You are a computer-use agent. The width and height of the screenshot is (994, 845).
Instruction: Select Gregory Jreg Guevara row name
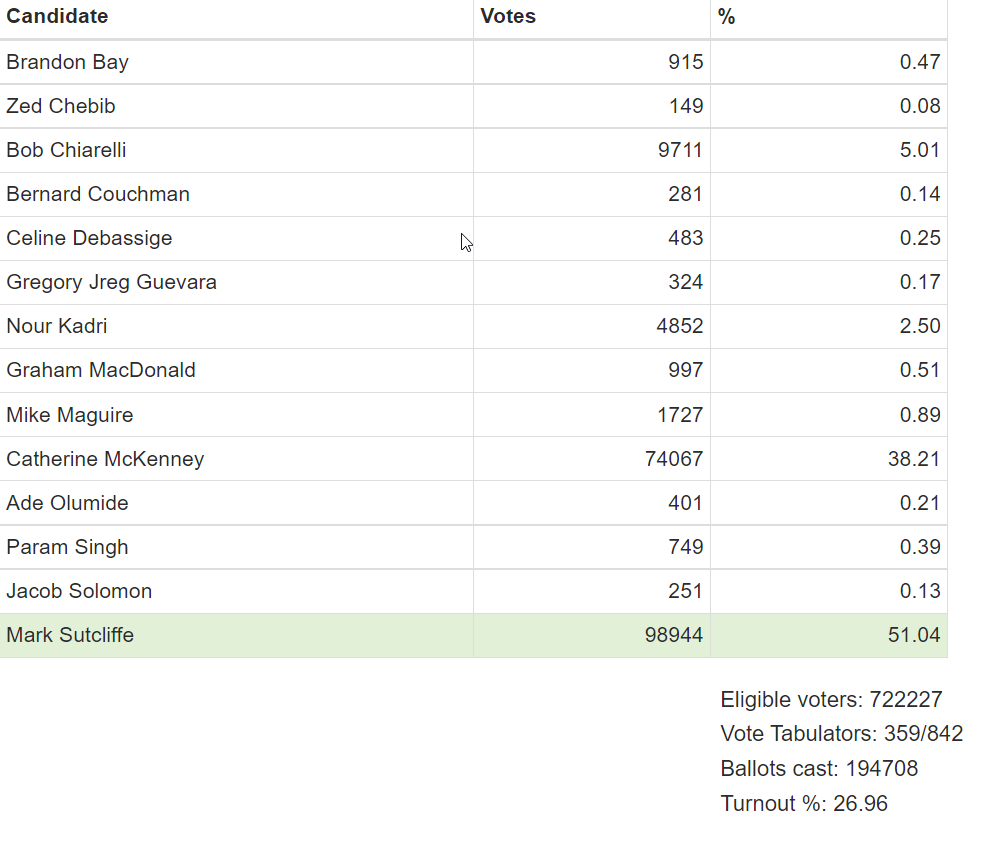point(111,282)
